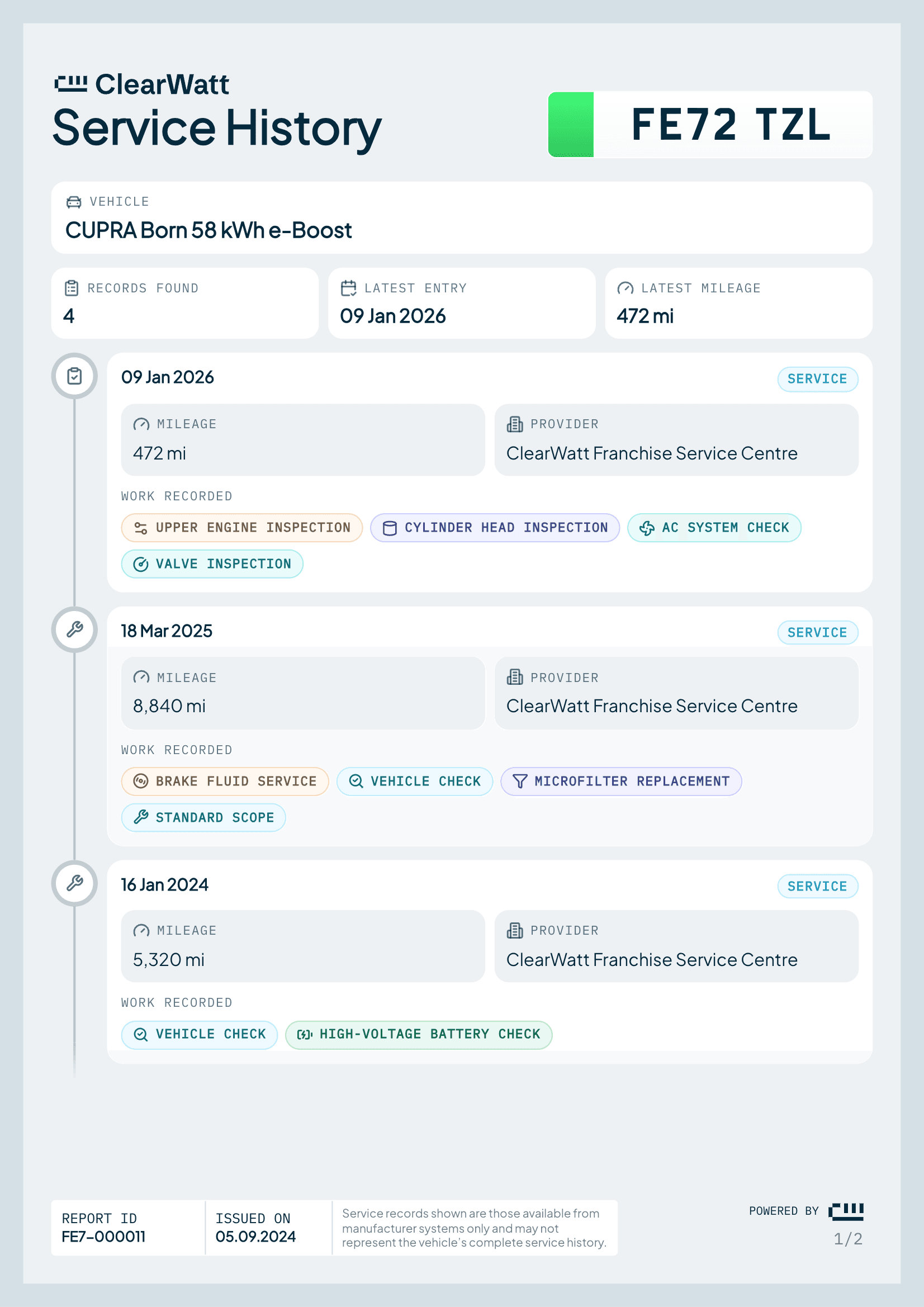
Task: Click the gauge icon beside the 472 mi entry mileage
Action: point(141,424)
